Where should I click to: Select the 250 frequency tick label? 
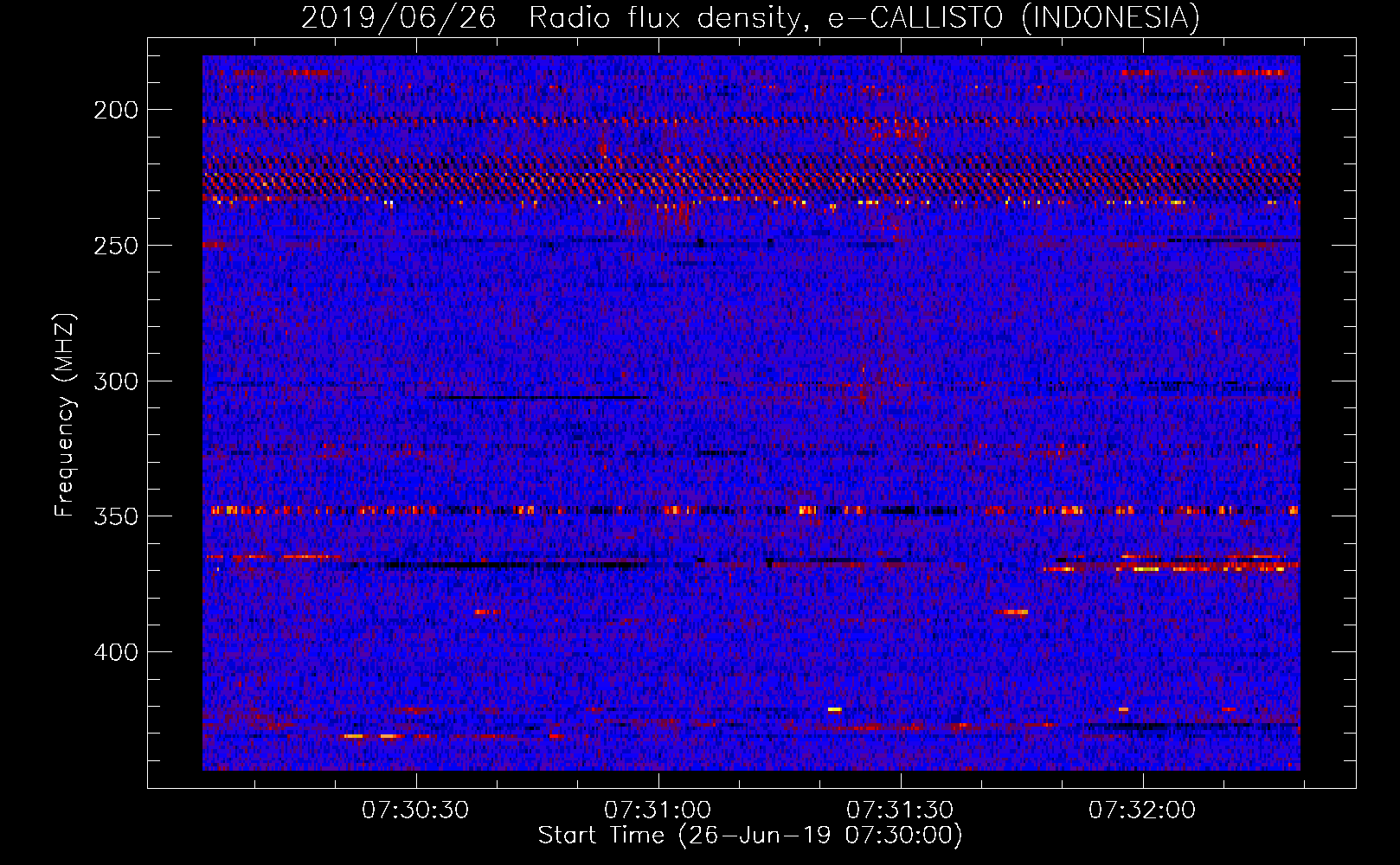[x=116, y=246]
